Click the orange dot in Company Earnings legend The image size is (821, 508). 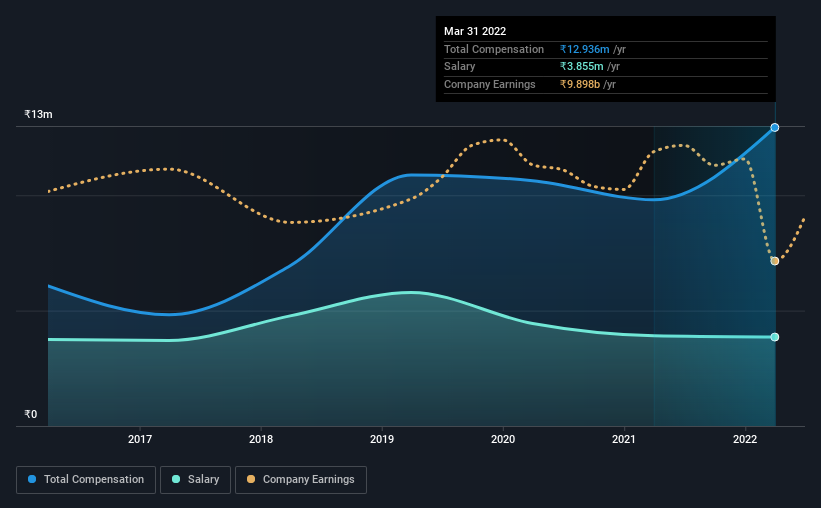tap(251, 479)
